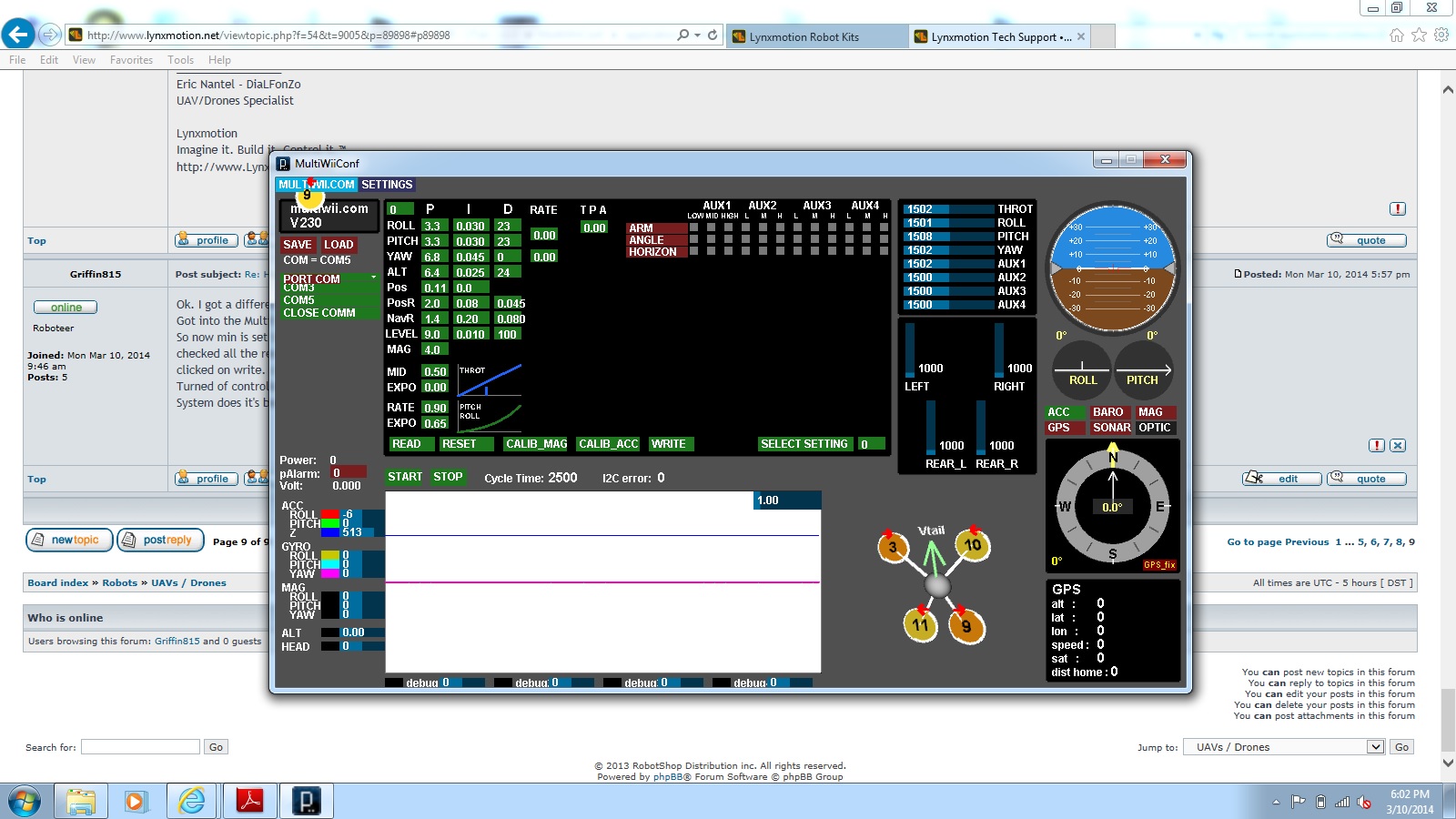Check ARM box under AUX1 LOW
Image resolution: width=1456 pixels, height=819 pixels.
coord(693,227)
